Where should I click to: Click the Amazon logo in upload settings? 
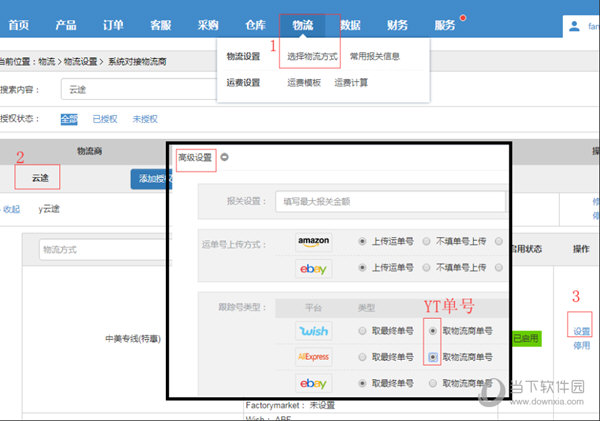click(x=313, y=241)
